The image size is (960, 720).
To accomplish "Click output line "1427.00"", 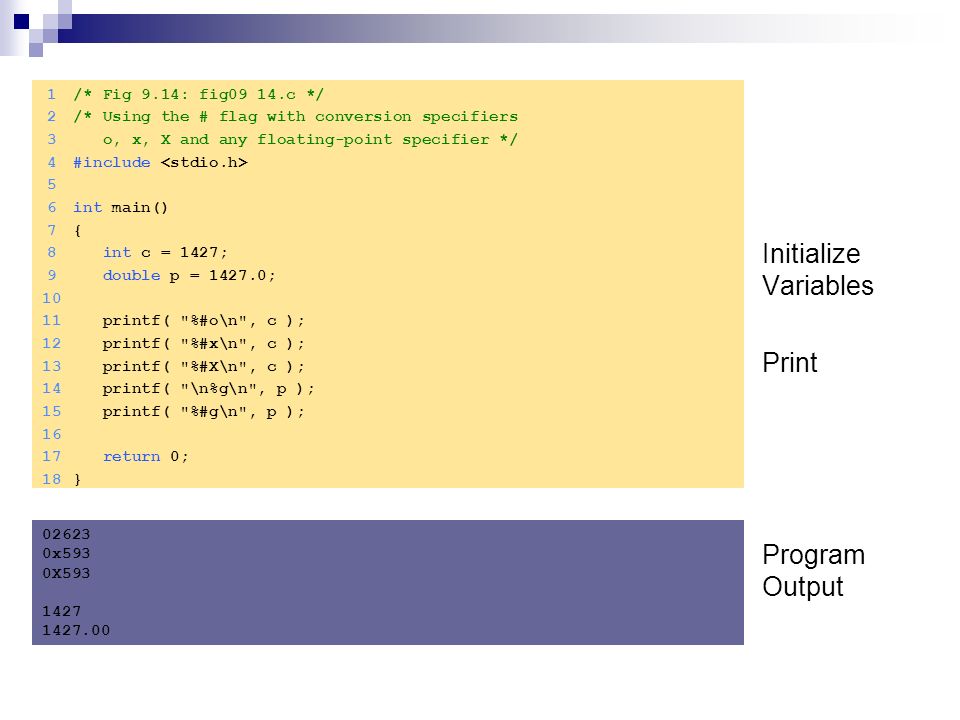I will [x=76, y=631].
